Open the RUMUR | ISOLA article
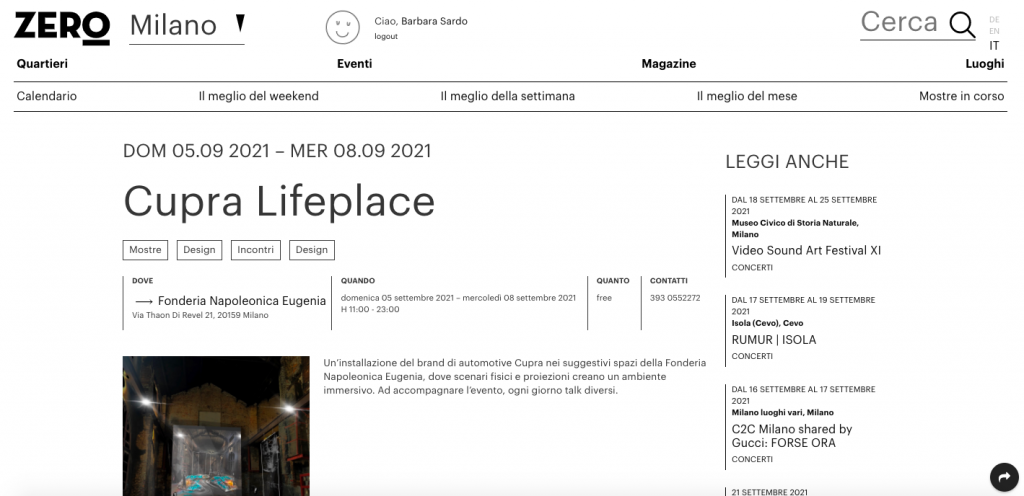1024x496 pixels. [773, 340]
